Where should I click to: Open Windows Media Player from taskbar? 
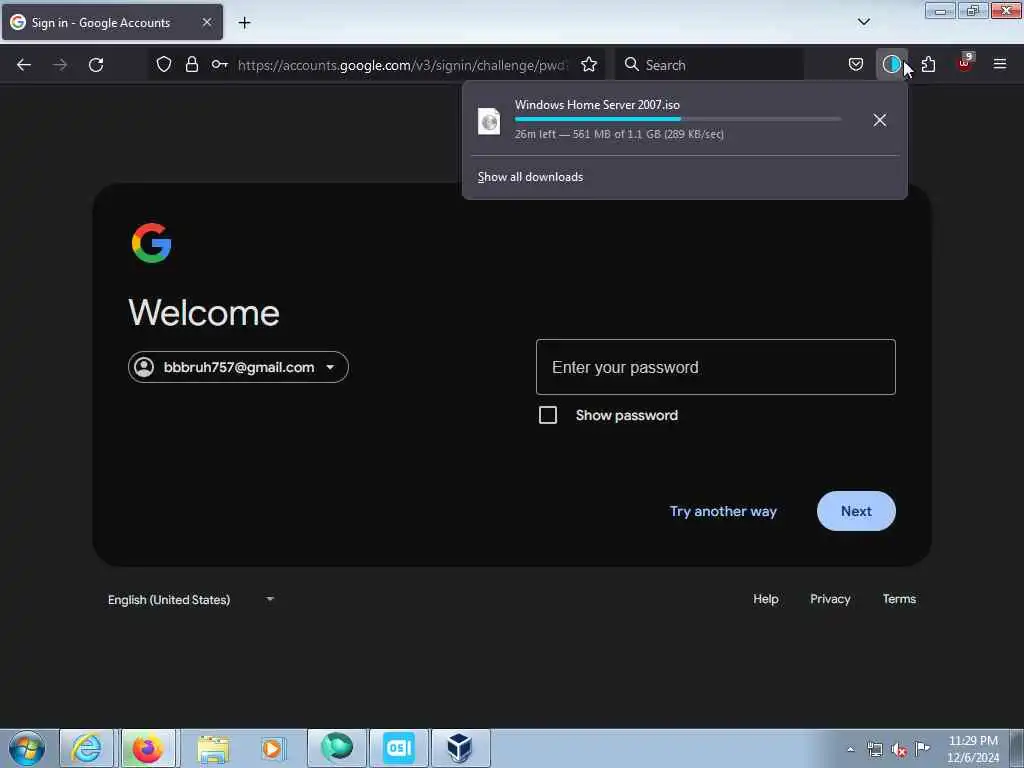click(x=272, y=748)
